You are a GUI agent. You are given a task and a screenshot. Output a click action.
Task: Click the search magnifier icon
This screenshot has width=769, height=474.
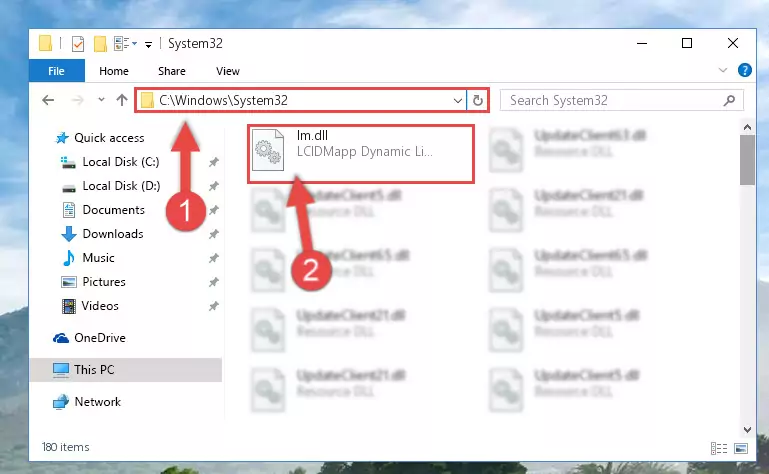(x=729, y=101)
